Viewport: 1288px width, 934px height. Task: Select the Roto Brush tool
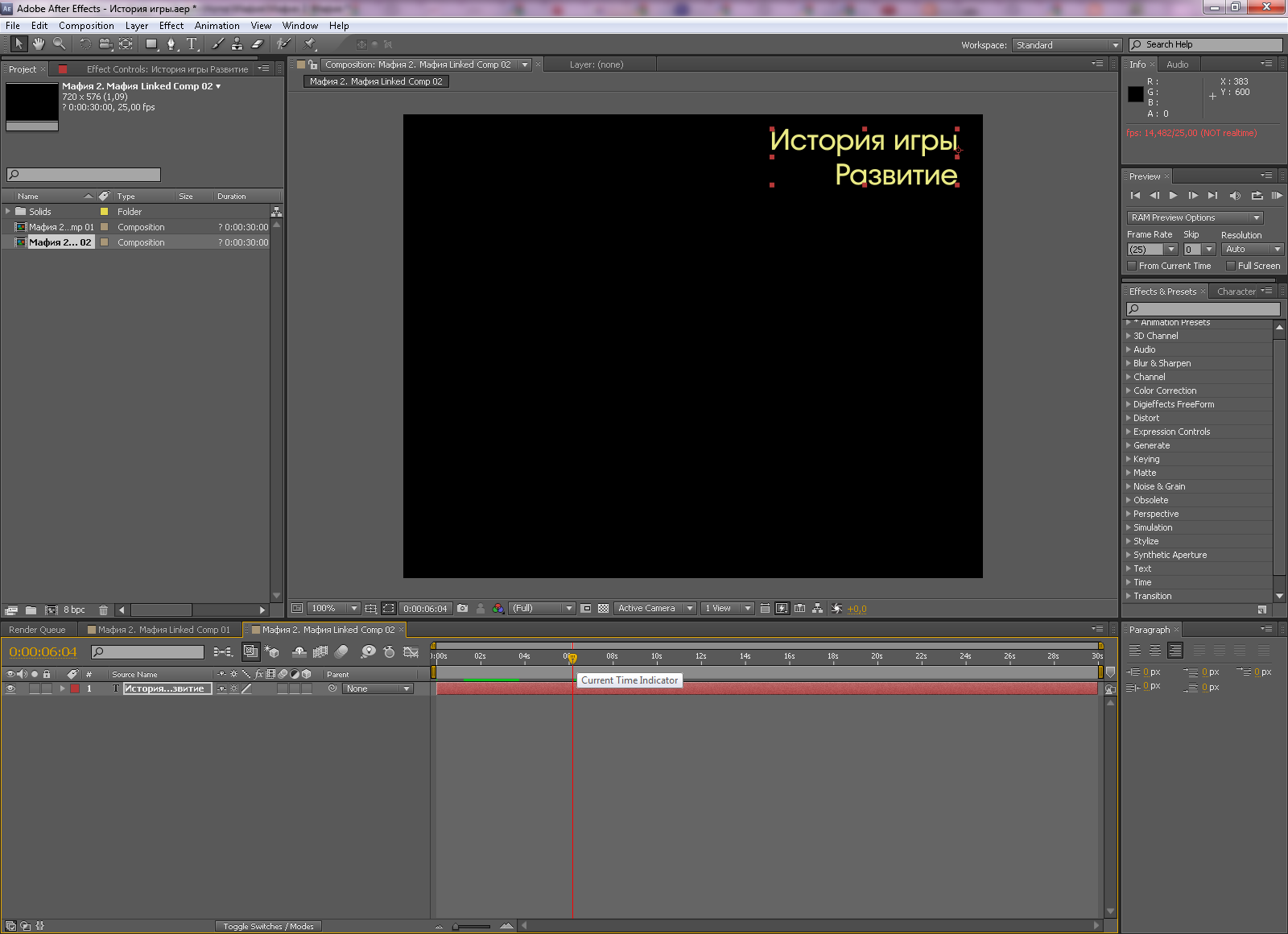[x=283, y=44]
